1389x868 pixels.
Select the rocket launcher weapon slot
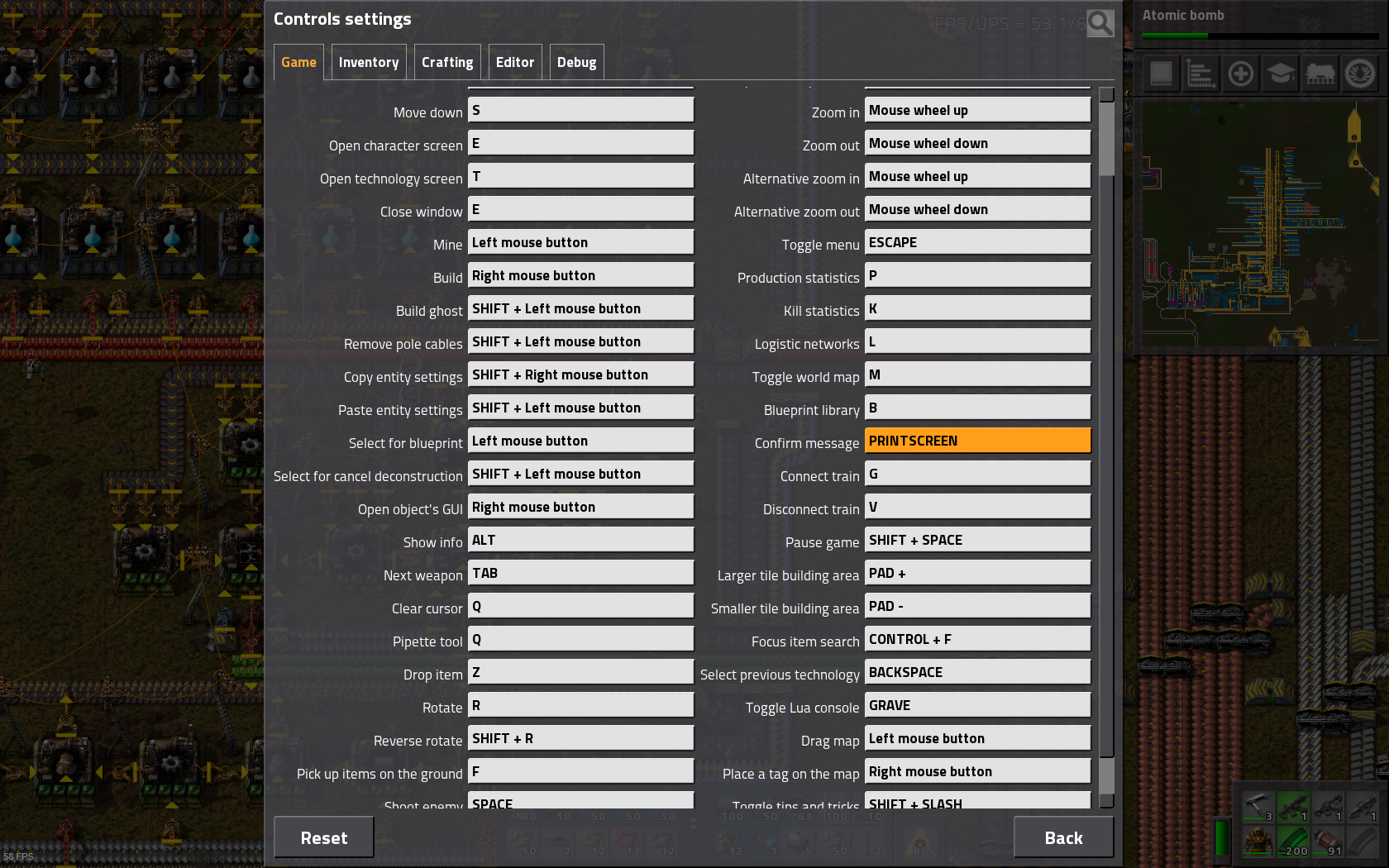pyautogui.click(x=1363, y=807)
